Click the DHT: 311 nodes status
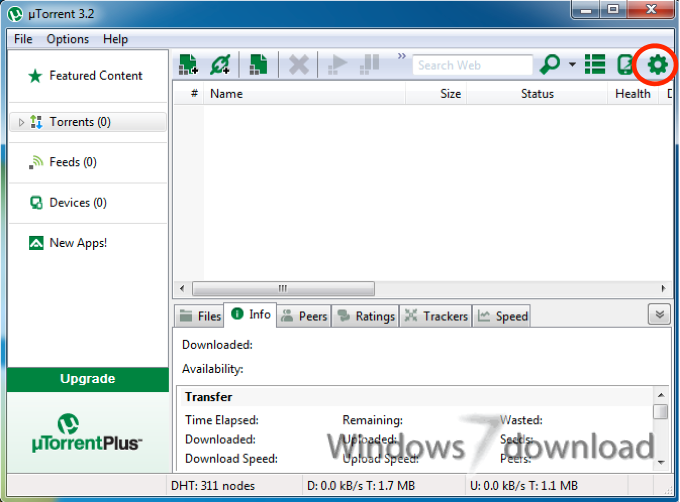The image size is (680, 502). point(213,486)
